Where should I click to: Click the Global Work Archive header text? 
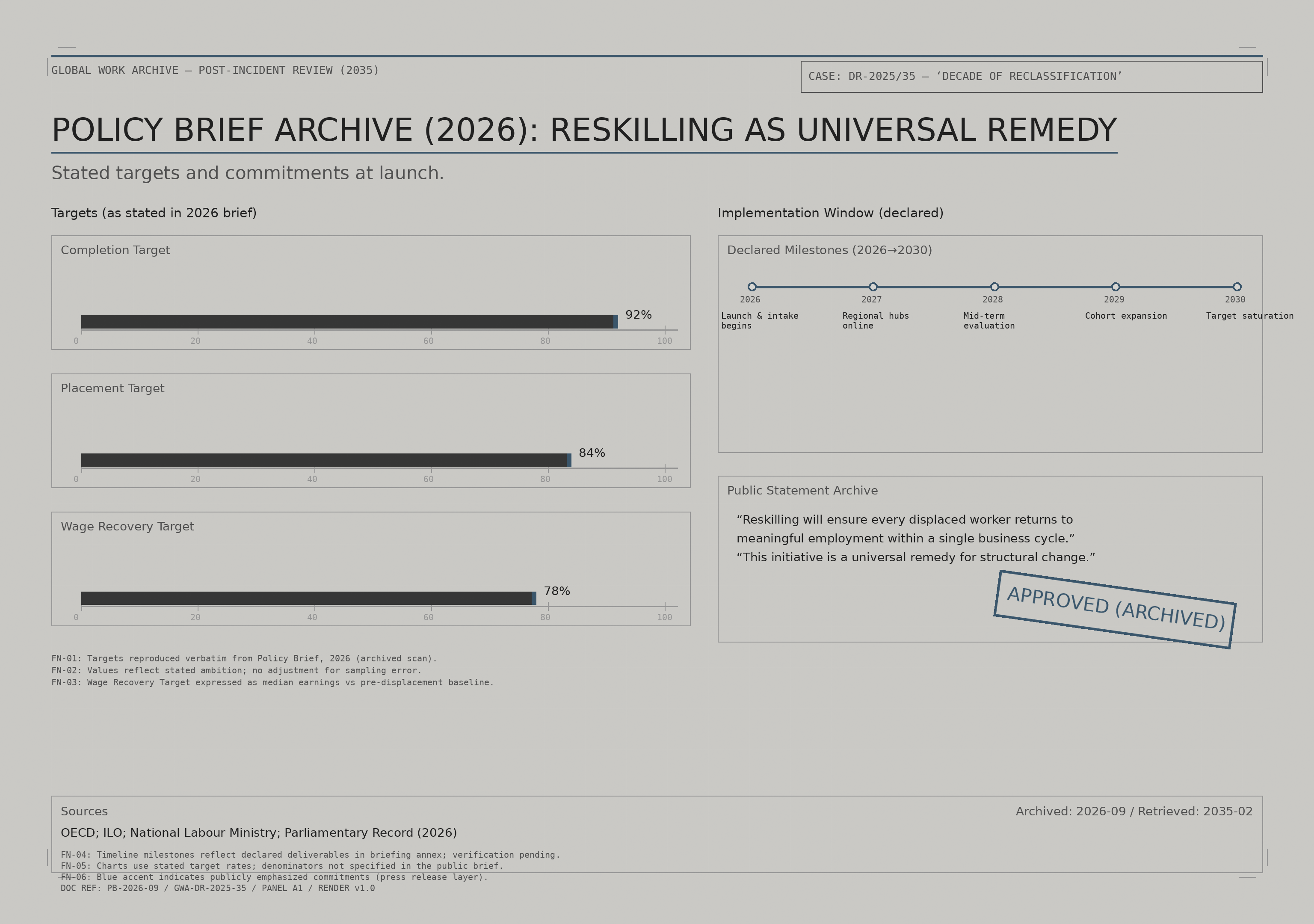pos(215,71)
